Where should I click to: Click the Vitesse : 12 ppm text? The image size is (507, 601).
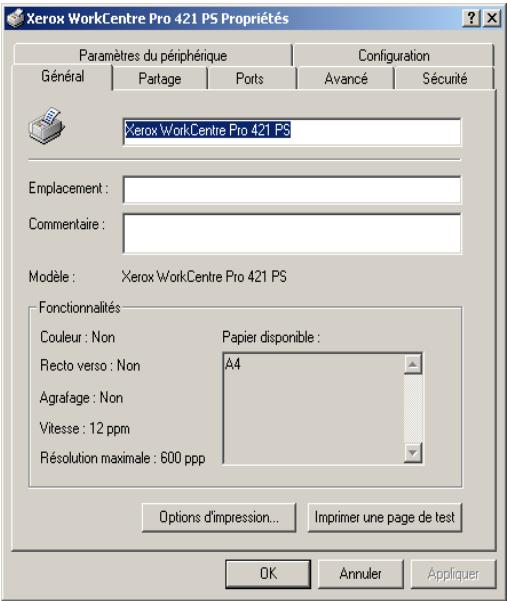pyautogui.click(x=85, y=428)
